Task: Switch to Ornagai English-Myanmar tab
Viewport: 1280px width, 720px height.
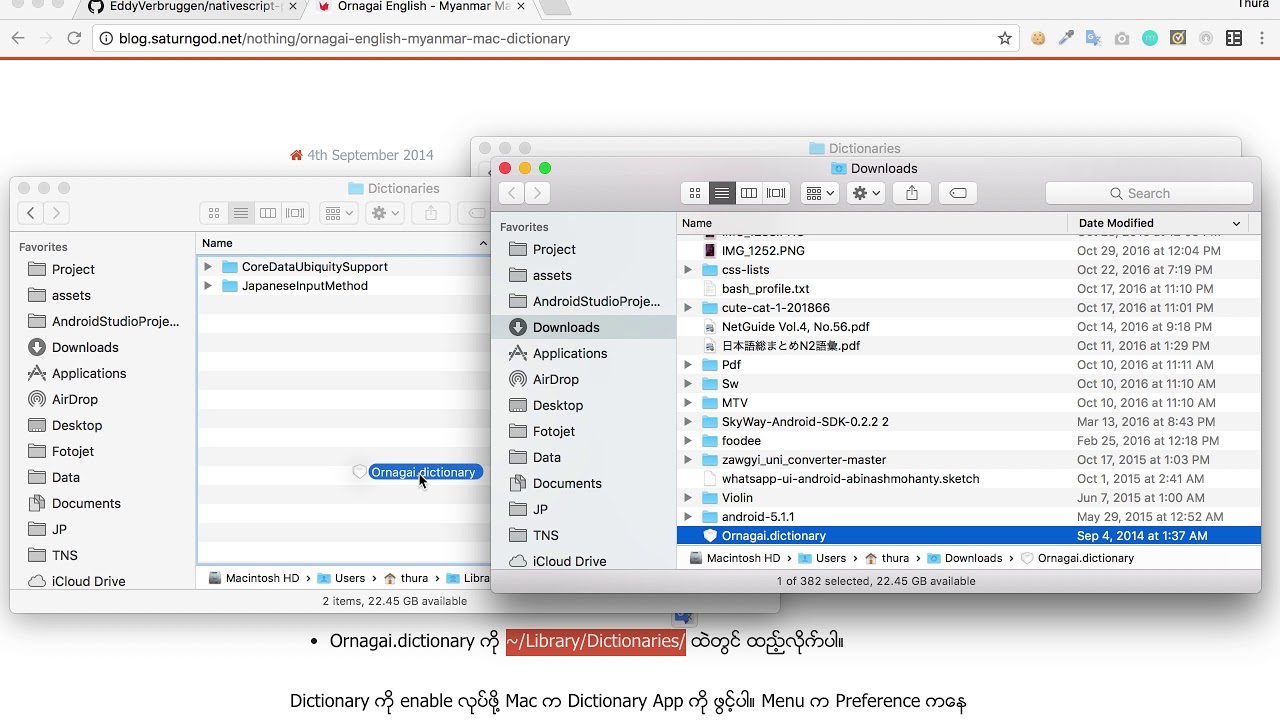Action: (x=425, y=7)
